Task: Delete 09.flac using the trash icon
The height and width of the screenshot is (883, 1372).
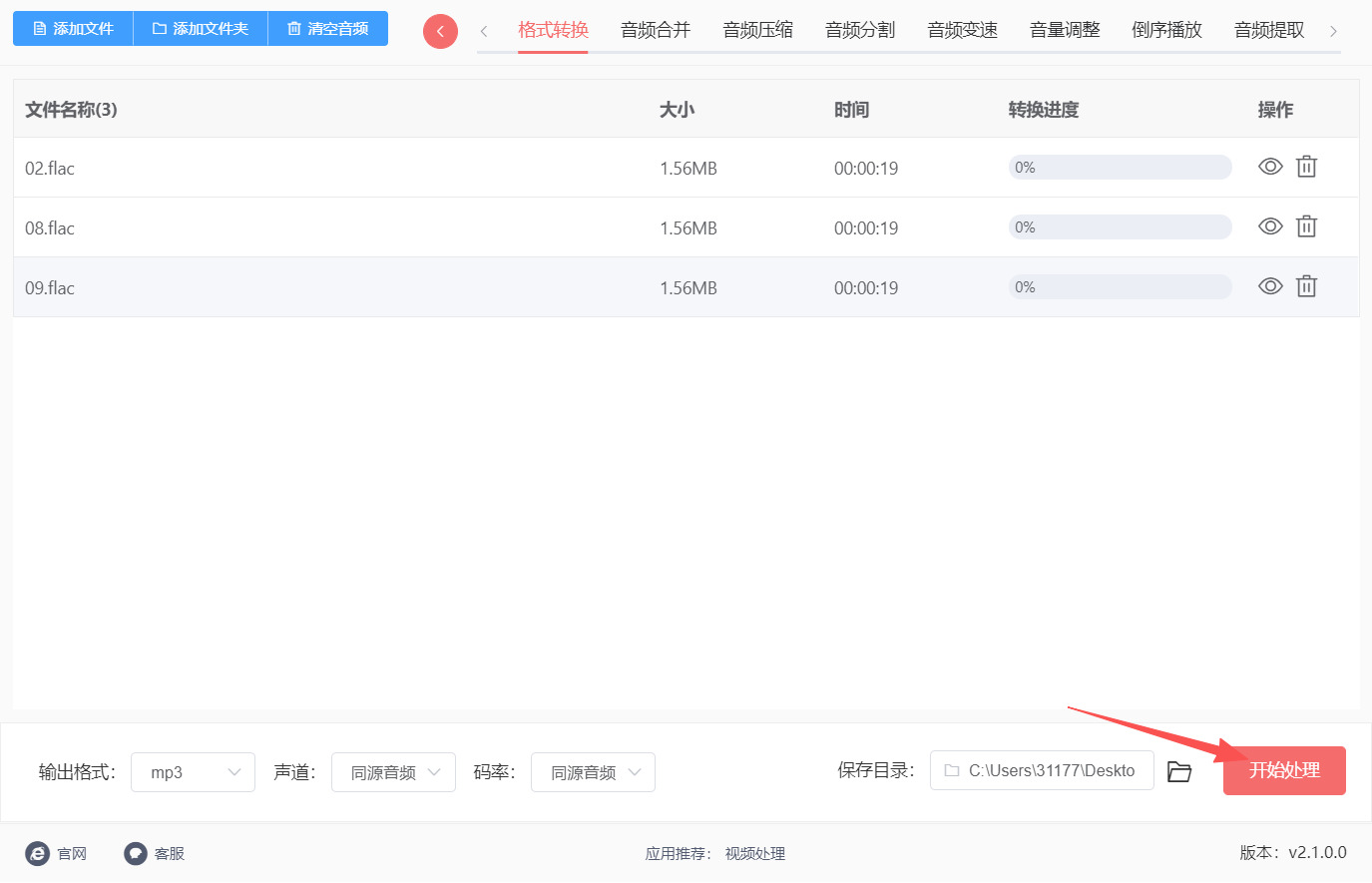Action: click(1306, 286)
